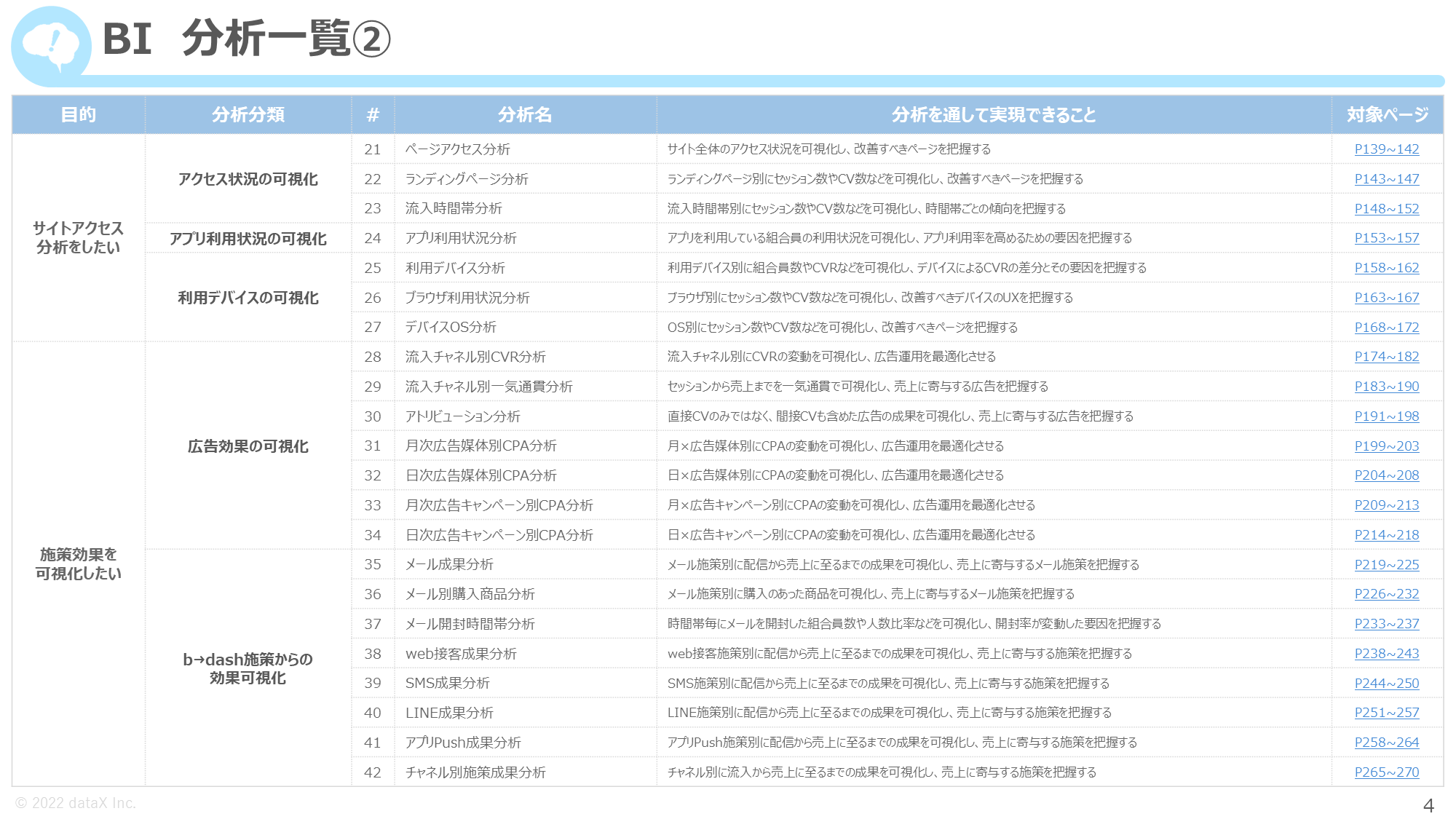Select the 対象ページ column header
The image size is (1456, 819).
coord(1388,115)
